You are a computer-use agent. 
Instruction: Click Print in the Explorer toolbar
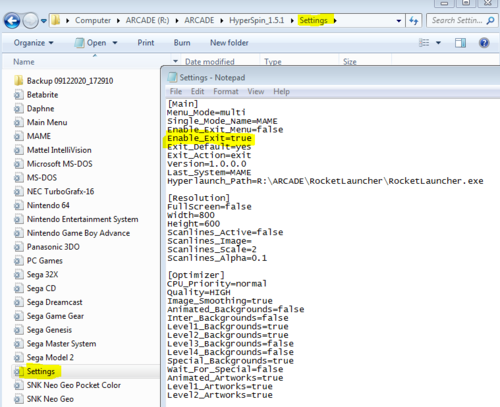coord(146,43)
